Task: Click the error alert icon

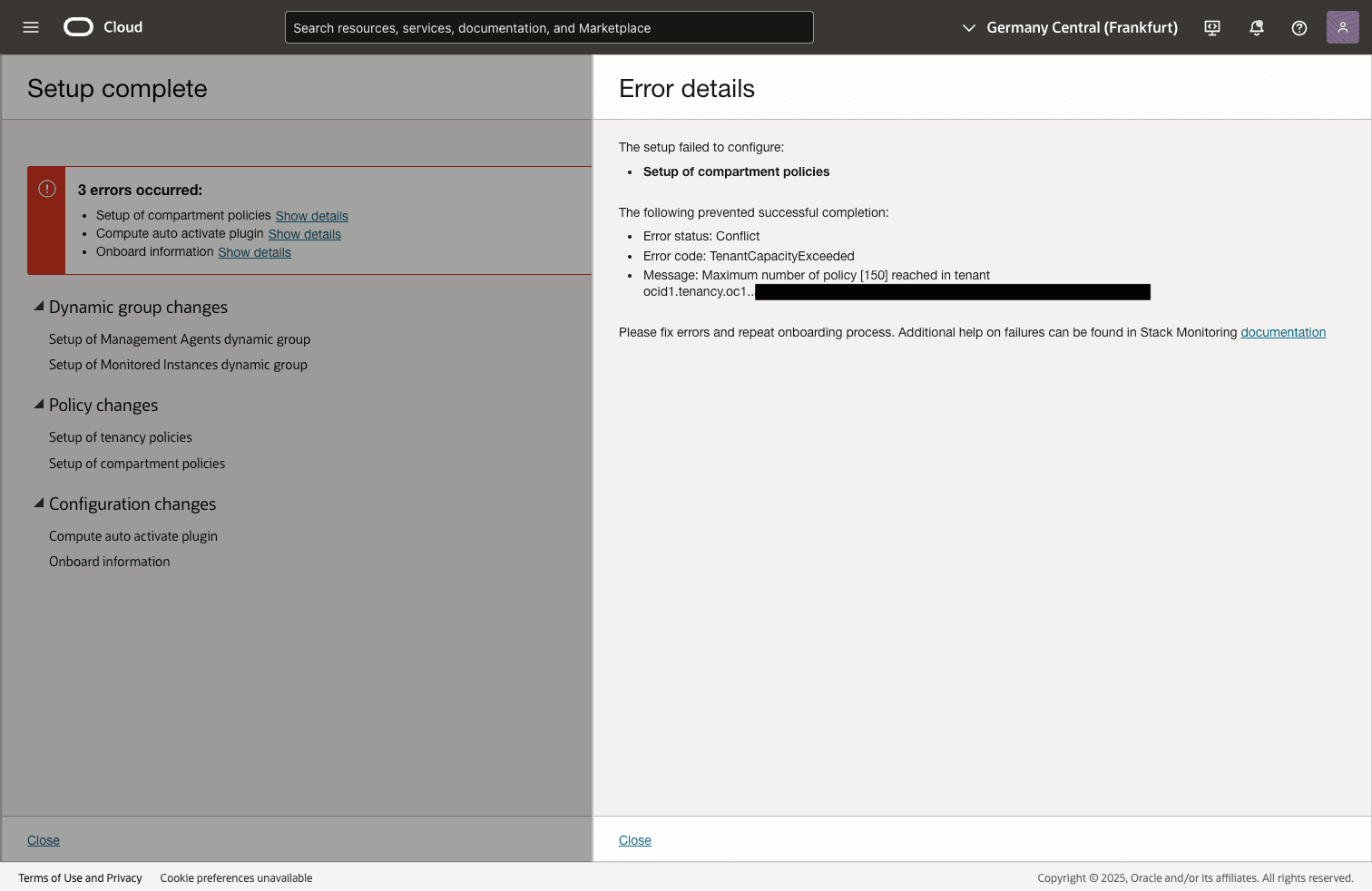Action: click(x=46, y=188)
